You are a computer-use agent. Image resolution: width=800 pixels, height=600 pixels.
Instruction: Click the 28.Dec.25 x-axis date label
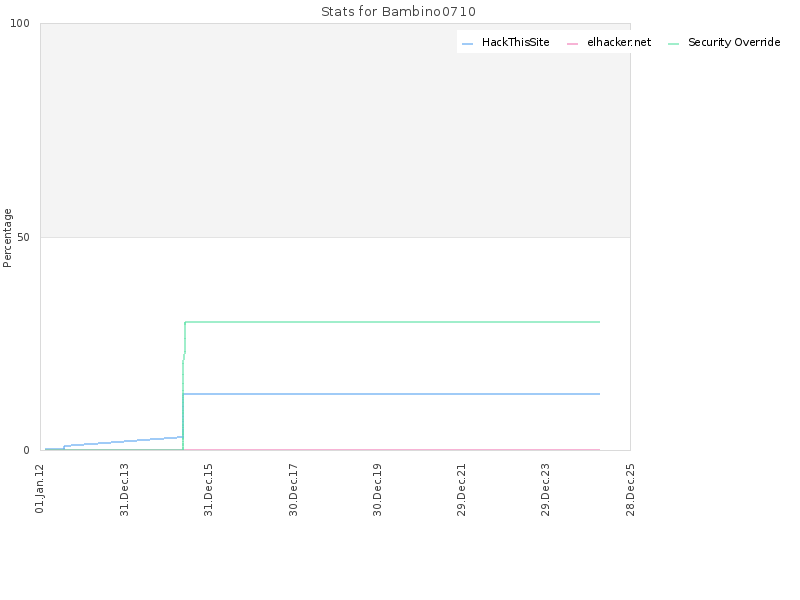tap(630, 490)
